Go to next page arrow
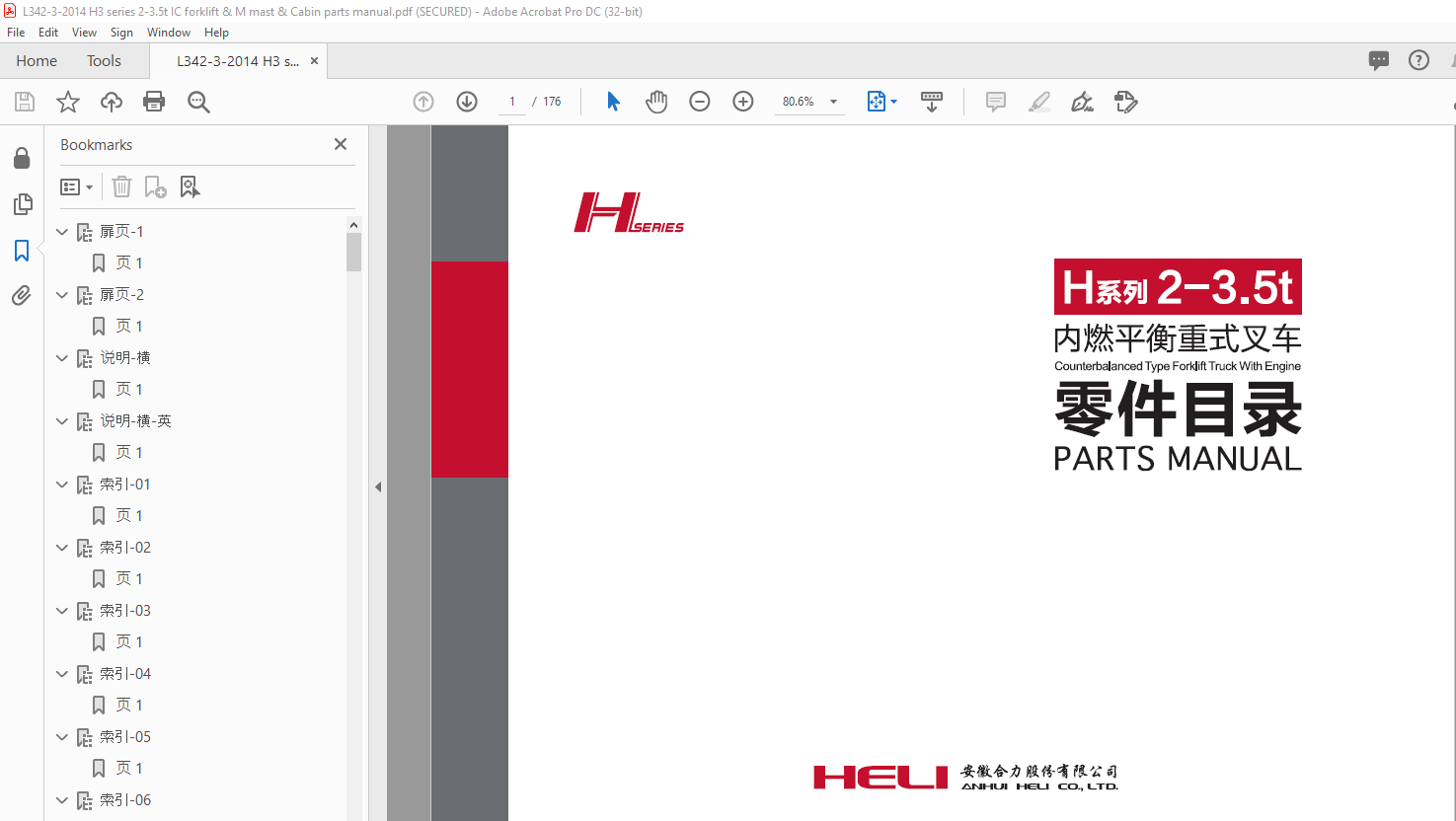This screenshot has height=821, width=1456. coord(467,102)
